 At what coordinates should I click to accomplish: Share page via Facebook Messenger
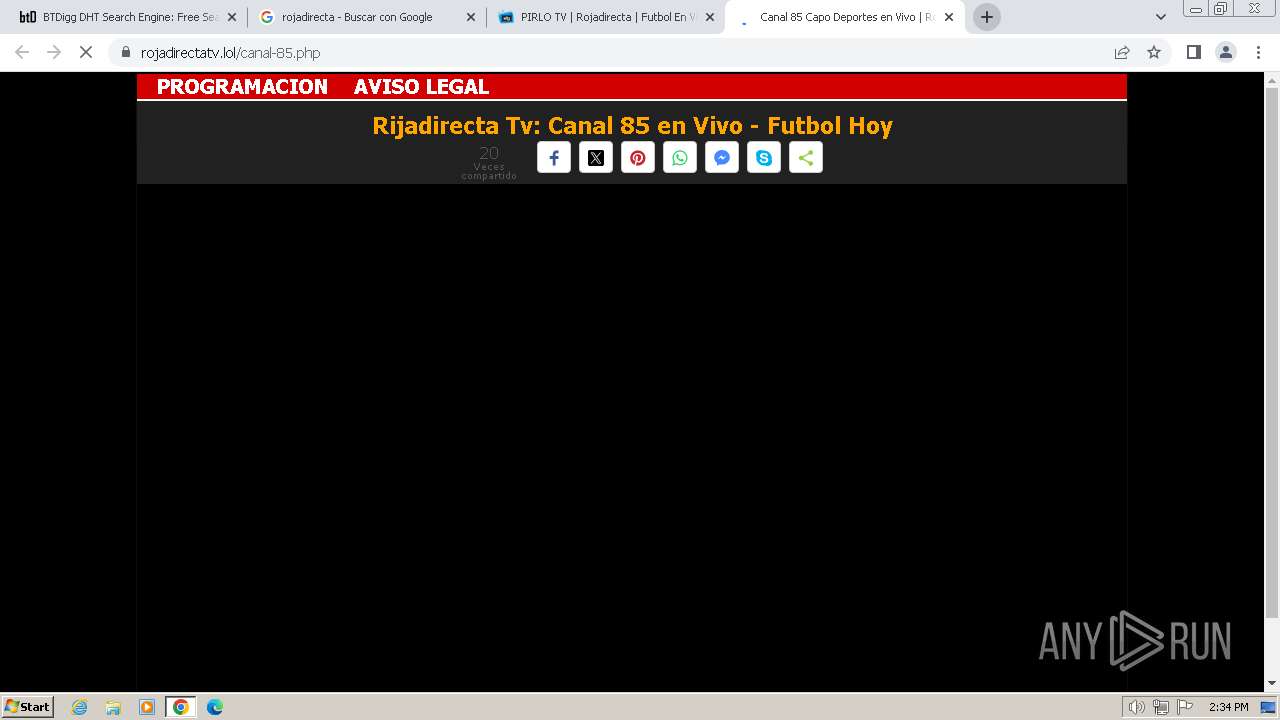[x=722, y=158]
